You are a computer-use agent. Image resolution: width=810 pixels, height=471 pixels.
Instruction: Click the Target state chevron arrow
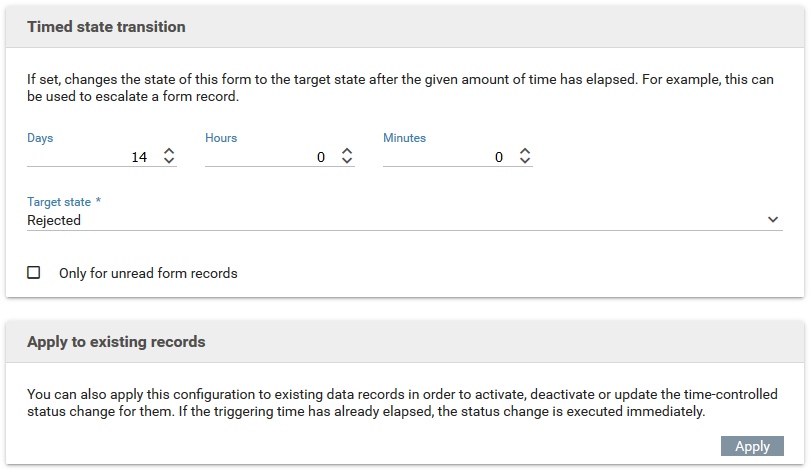tap(773, 220)
